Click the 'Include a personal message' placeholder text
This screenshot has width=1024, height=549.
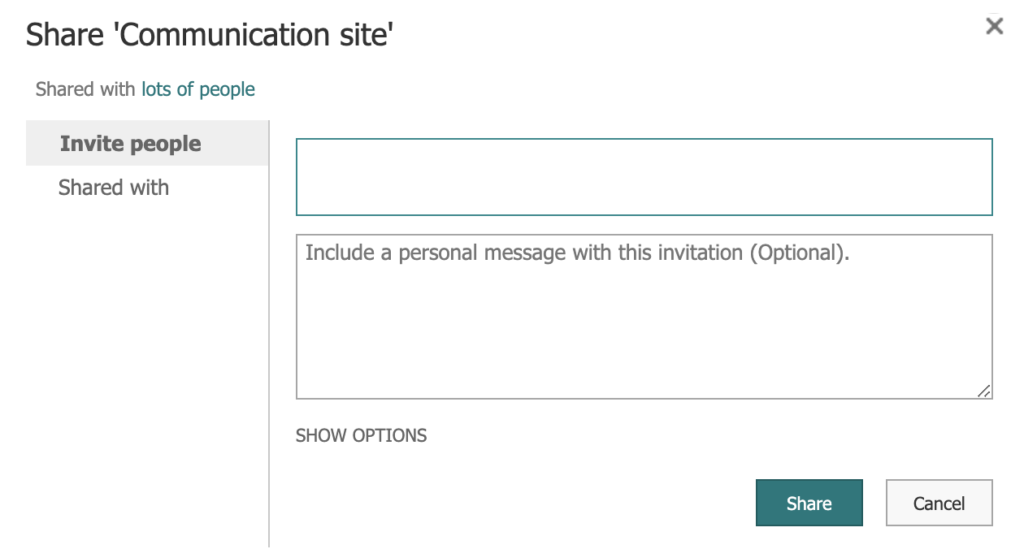click(577, 253)
